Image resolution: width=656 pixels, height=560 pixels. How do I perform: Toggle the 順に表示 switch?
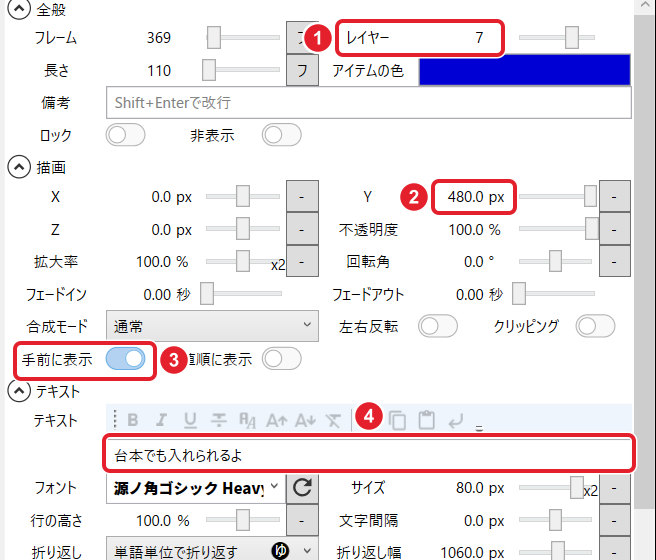[282, 359]
